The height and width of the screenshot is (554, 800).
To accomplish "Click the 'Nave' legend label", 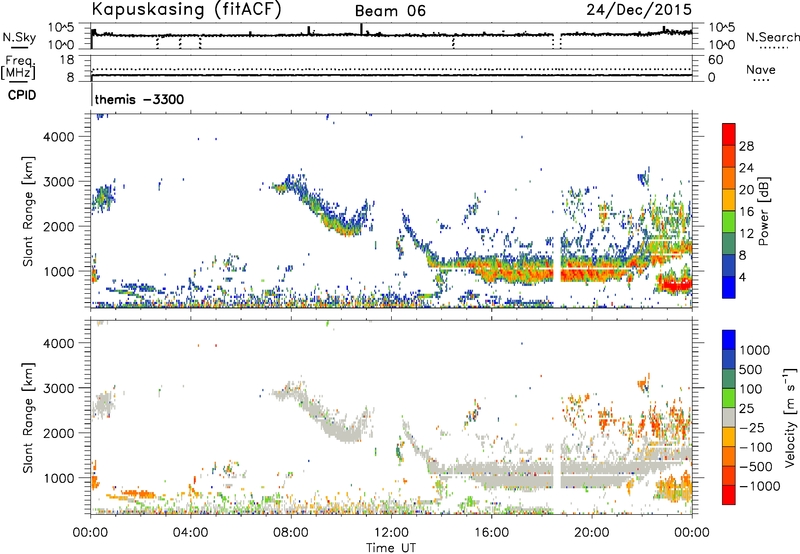I will [761, 70].
